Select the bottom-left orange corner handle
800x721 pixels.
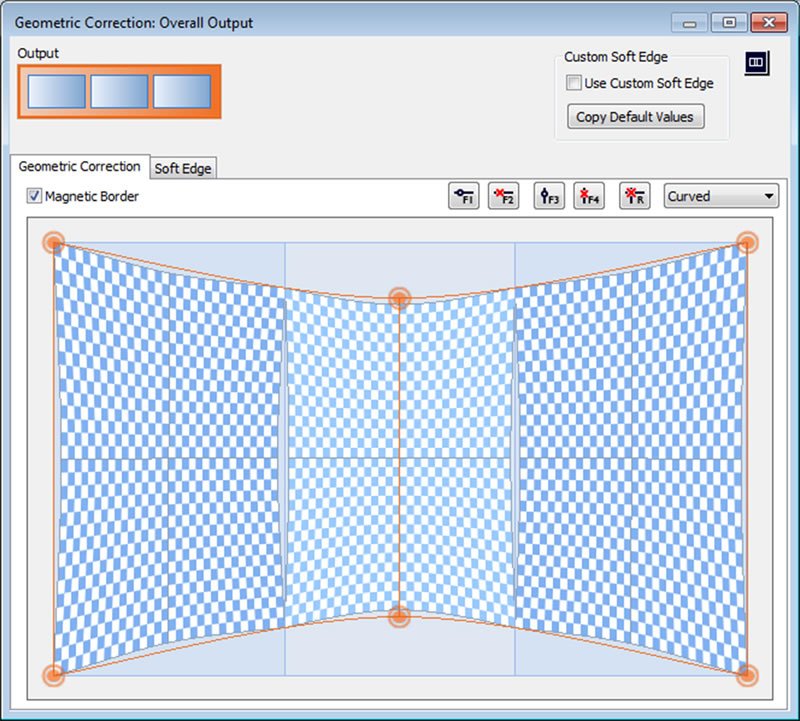[53, 676]
